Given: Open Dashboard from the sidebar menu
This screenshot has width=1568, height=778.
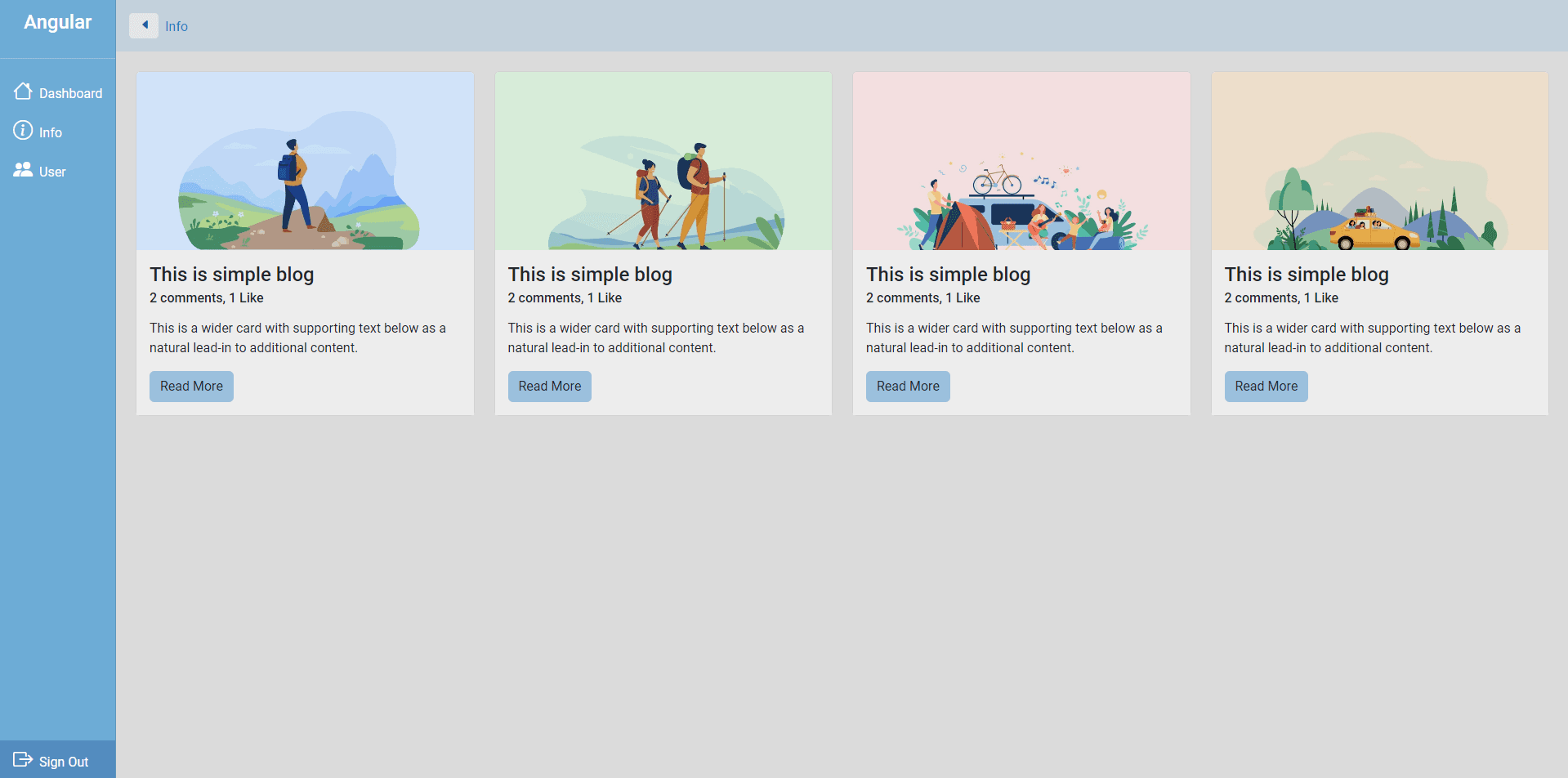Looking at the screenshot, I should point(70,92).
